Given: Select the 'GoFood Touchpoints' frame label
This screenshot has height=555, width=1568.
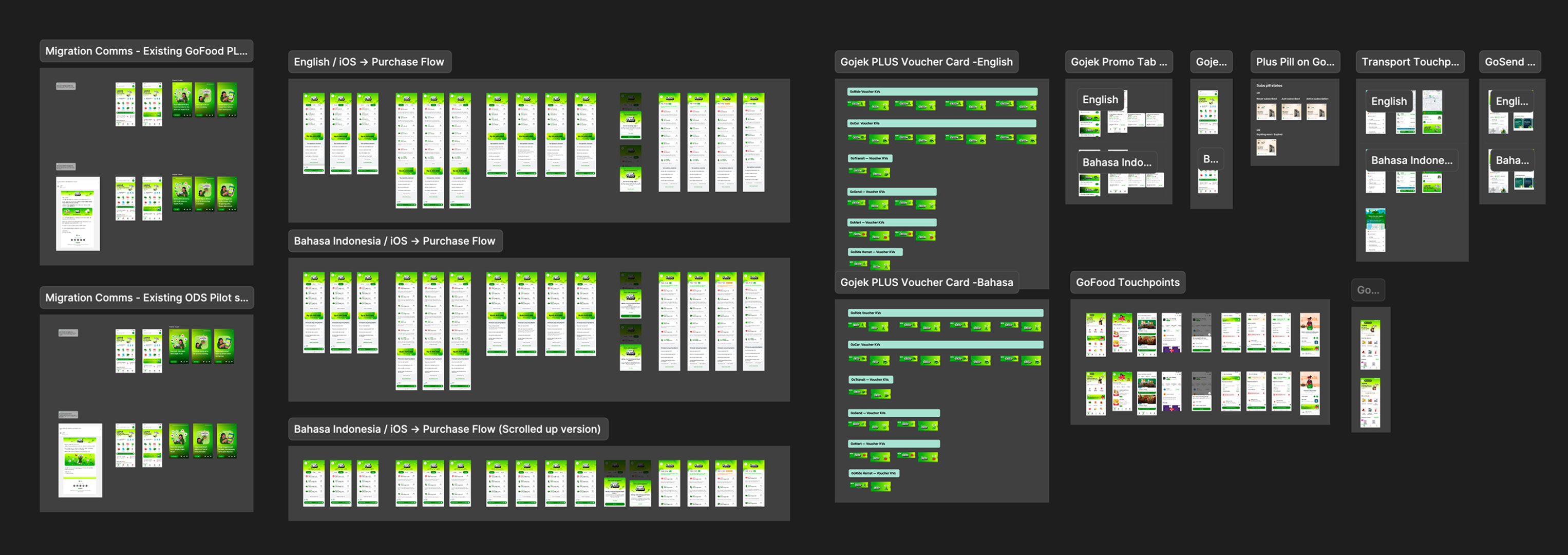Looking at the screenshot, I should coord(1127,282).
